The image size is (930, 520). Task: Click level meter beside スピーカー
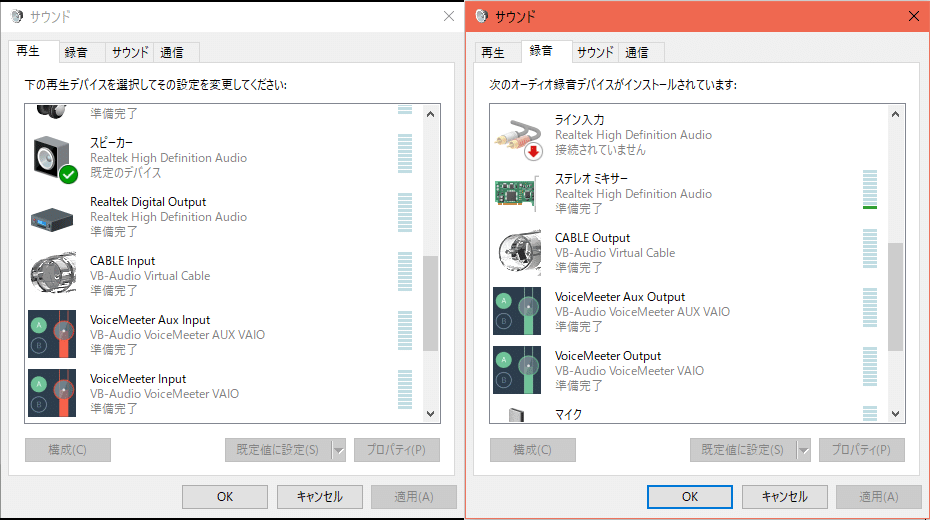405,154
